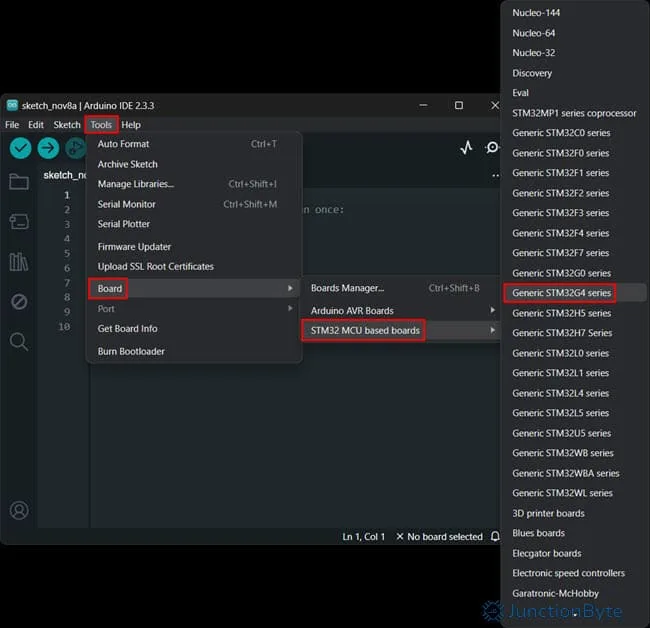
Task: Open the account profile sidebar icon
Action: 19,510
